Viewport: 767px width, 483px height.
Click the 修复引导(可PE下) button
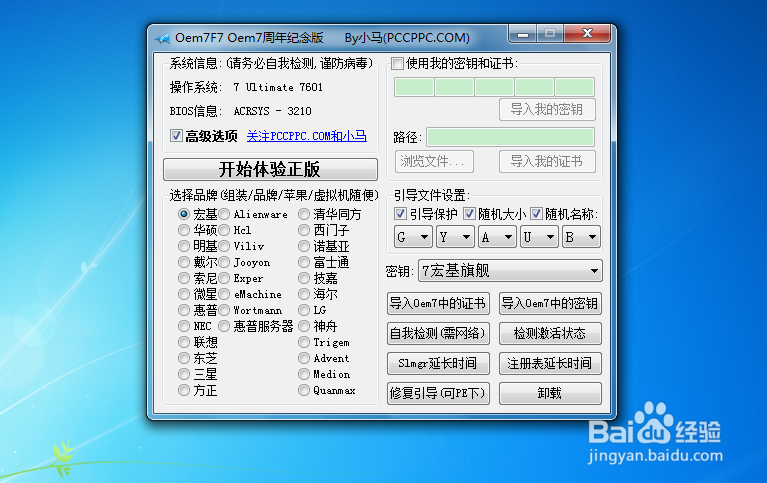pyautogui.click(x=438, y=393)
